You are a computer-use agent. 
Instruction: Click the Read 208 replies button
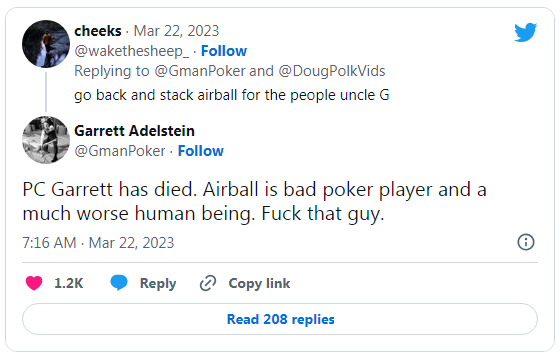click(x=280, y=319)
